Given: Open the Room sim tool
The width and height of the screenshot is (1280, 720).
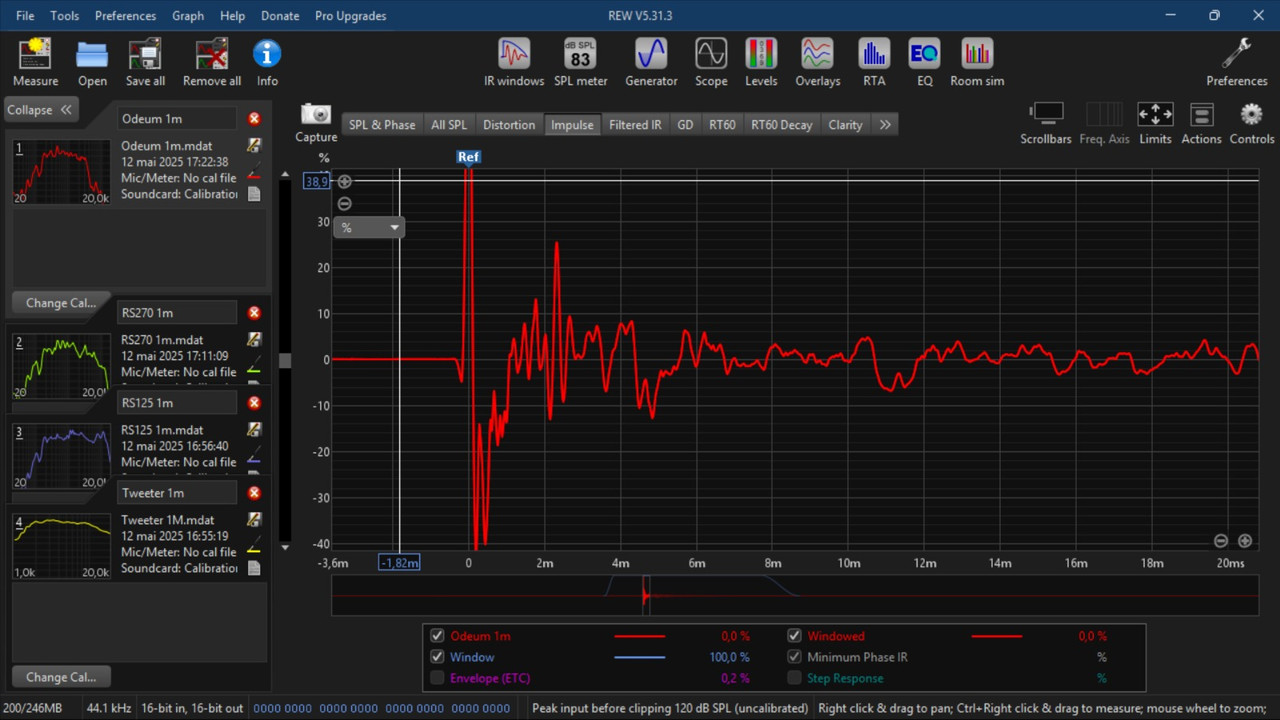Looking at the screenshot, I should tap(977, 63).
